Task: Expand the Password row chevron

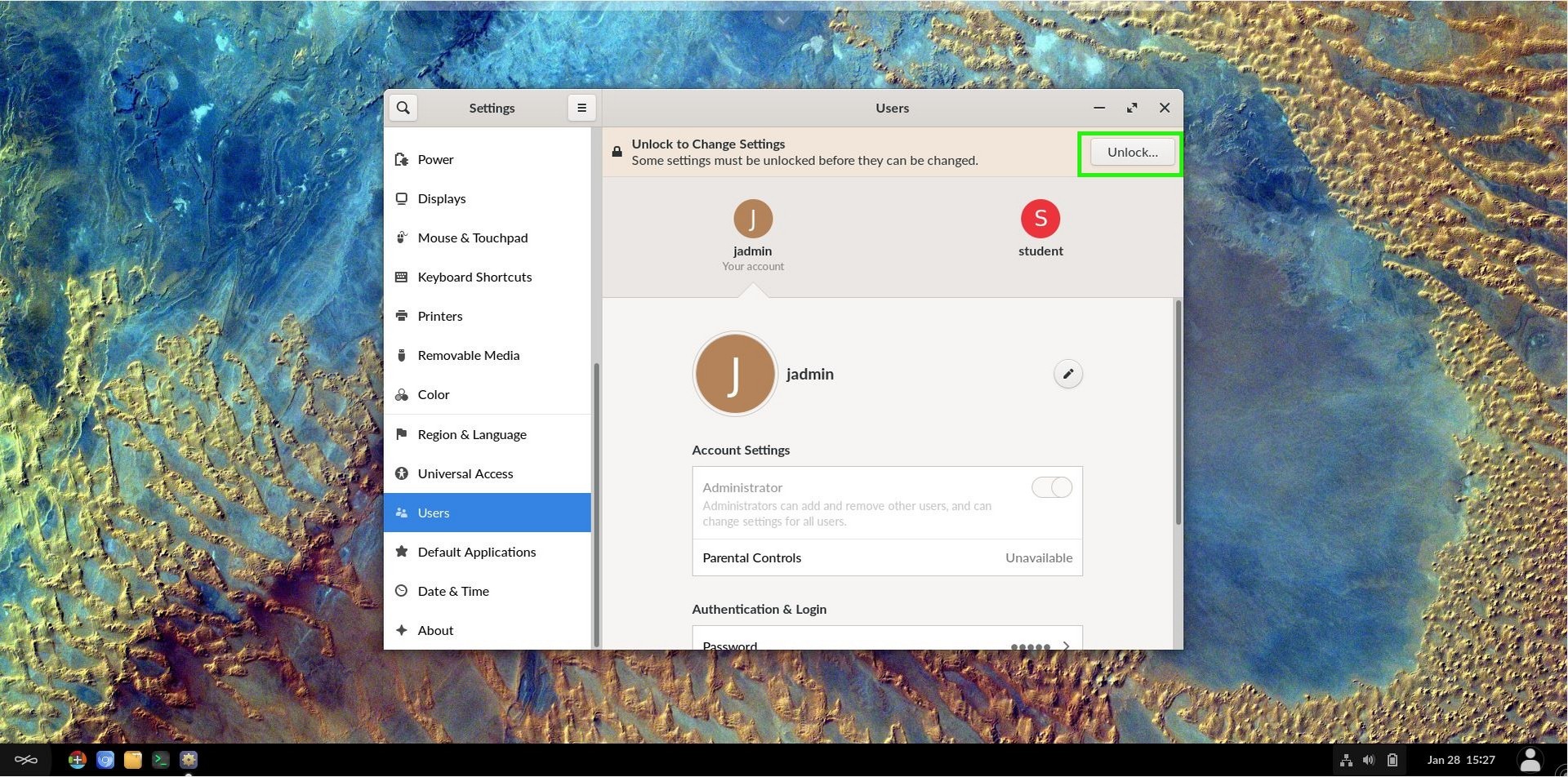Action: point(1067,646)
